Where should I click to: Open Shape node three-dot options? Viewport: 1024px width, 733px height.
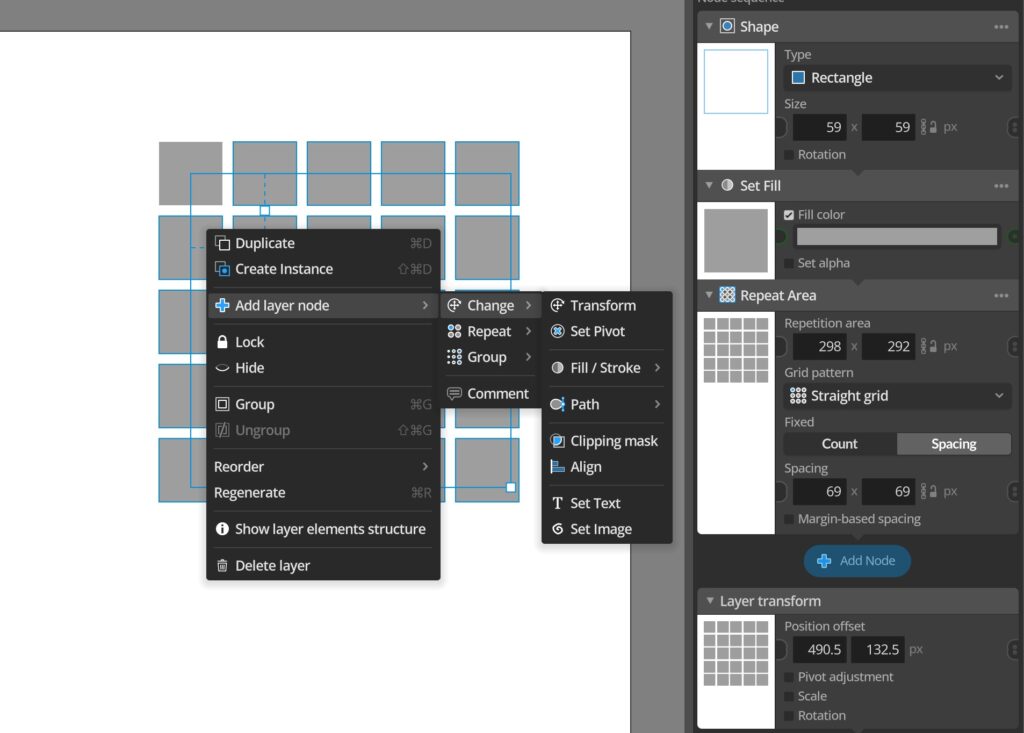coord(1001,27)
